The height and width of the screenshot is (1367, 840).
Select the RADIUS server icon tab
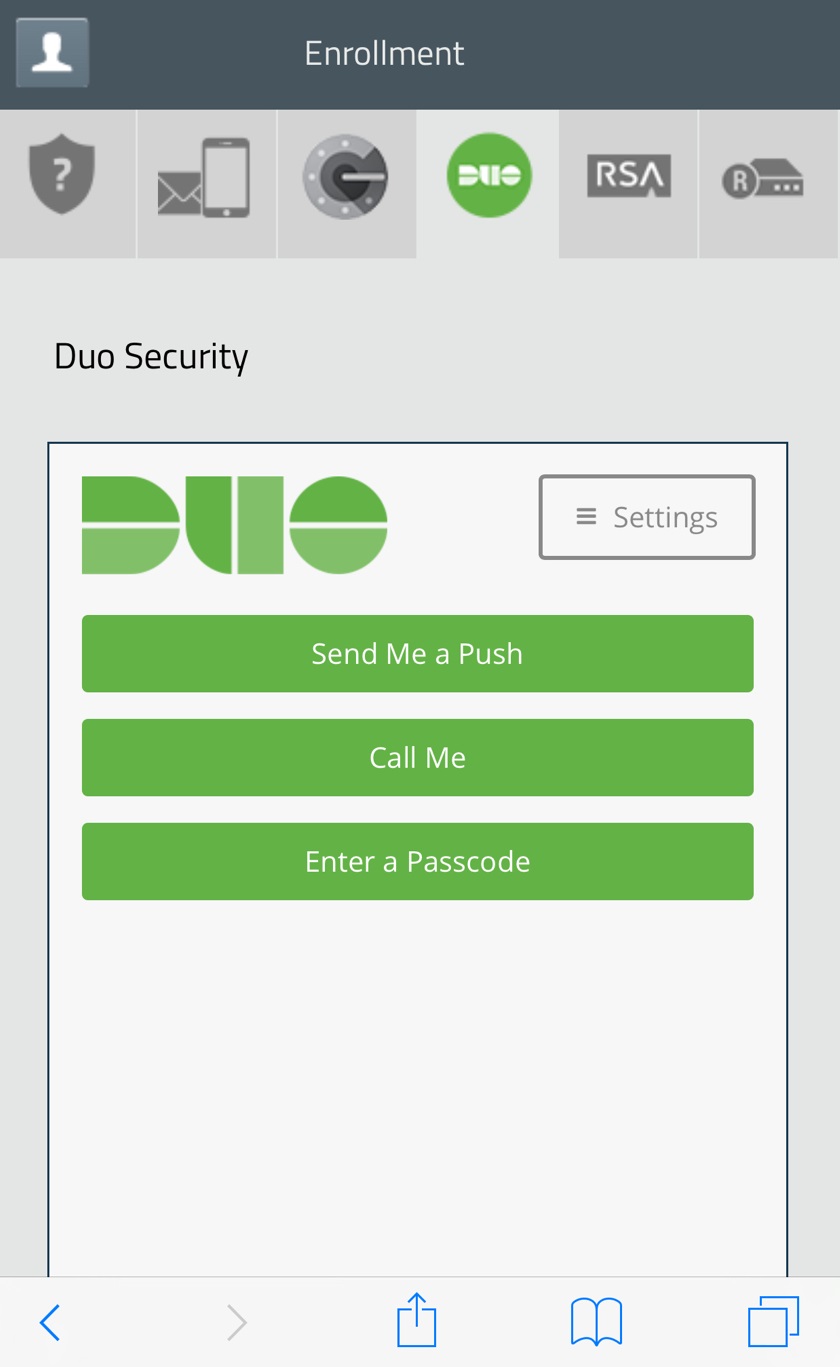(763, 178)
